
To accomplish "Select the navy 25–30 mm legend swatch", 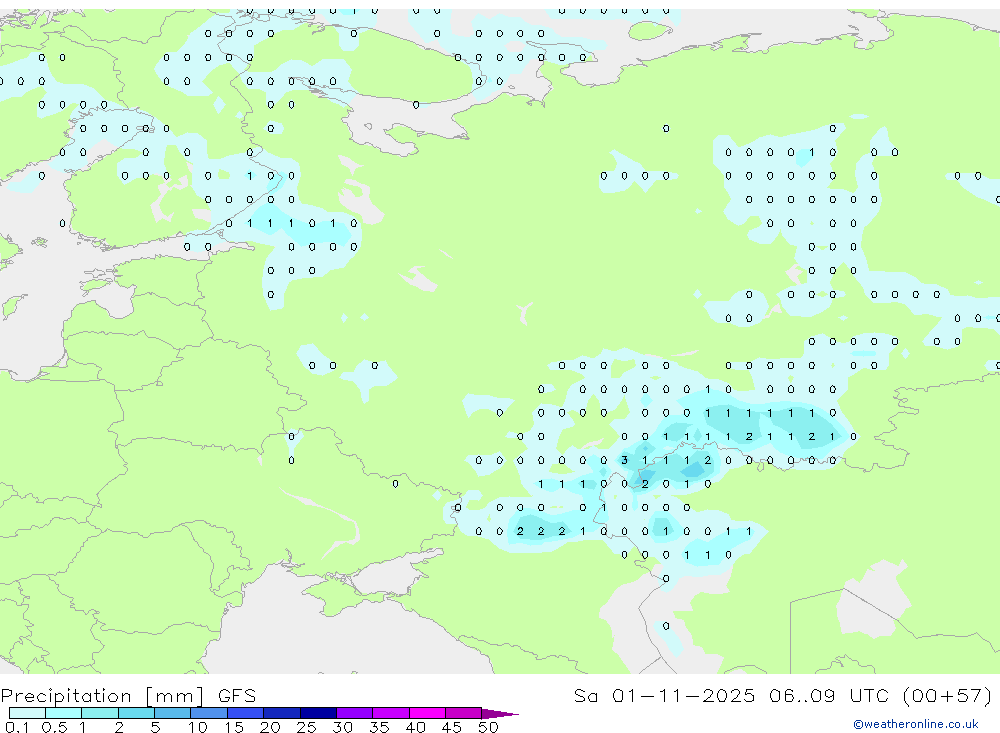I will (x=318, y=713).
